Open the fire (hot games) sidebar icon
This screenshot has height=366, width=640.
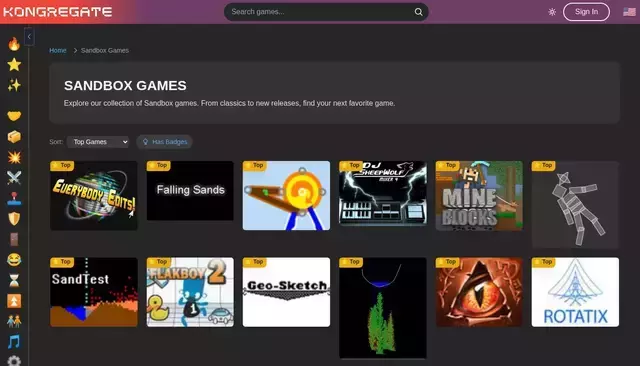14,44
